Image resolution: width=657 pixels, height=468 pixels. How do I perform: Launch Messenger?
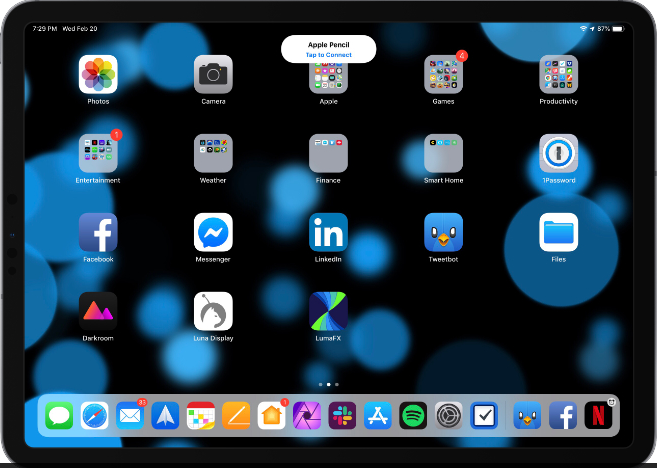click(213, 232)
